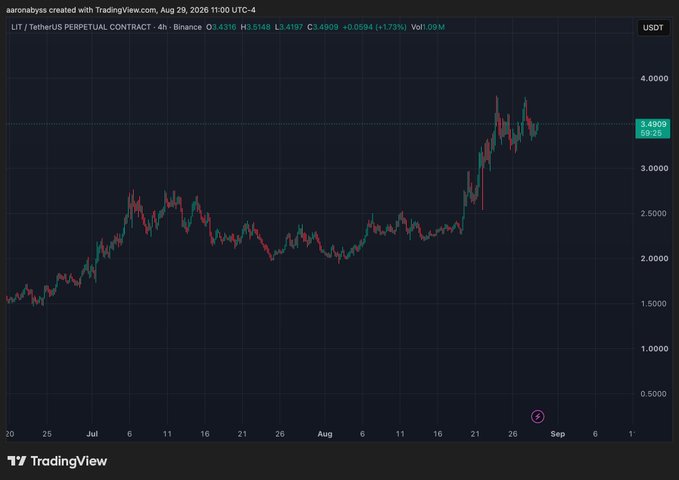Click the 0.5000 price axis label
The width and height of the screenshot is (679, 480).
pos(654,394)
